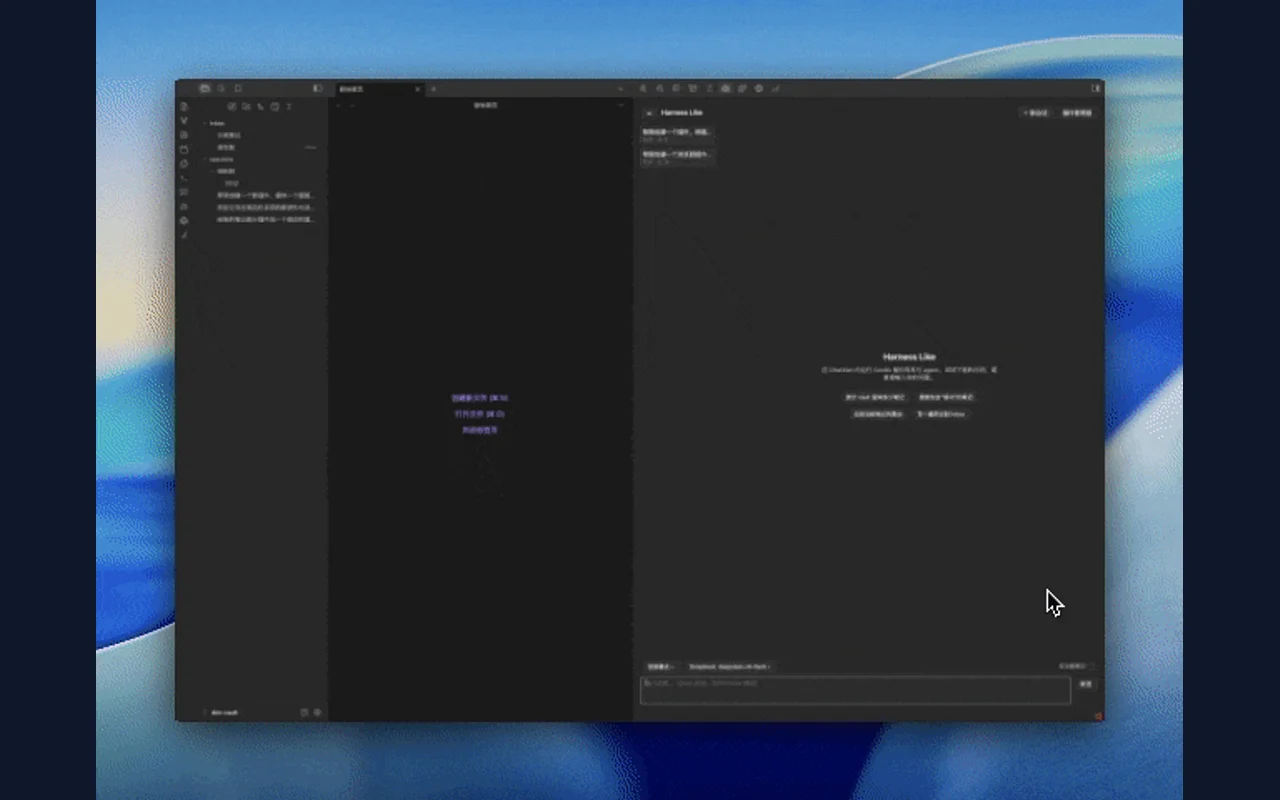Screen dimensions: 1280x800
Task: Create a new note from explorer toolbar
Action: pos(232,106)
